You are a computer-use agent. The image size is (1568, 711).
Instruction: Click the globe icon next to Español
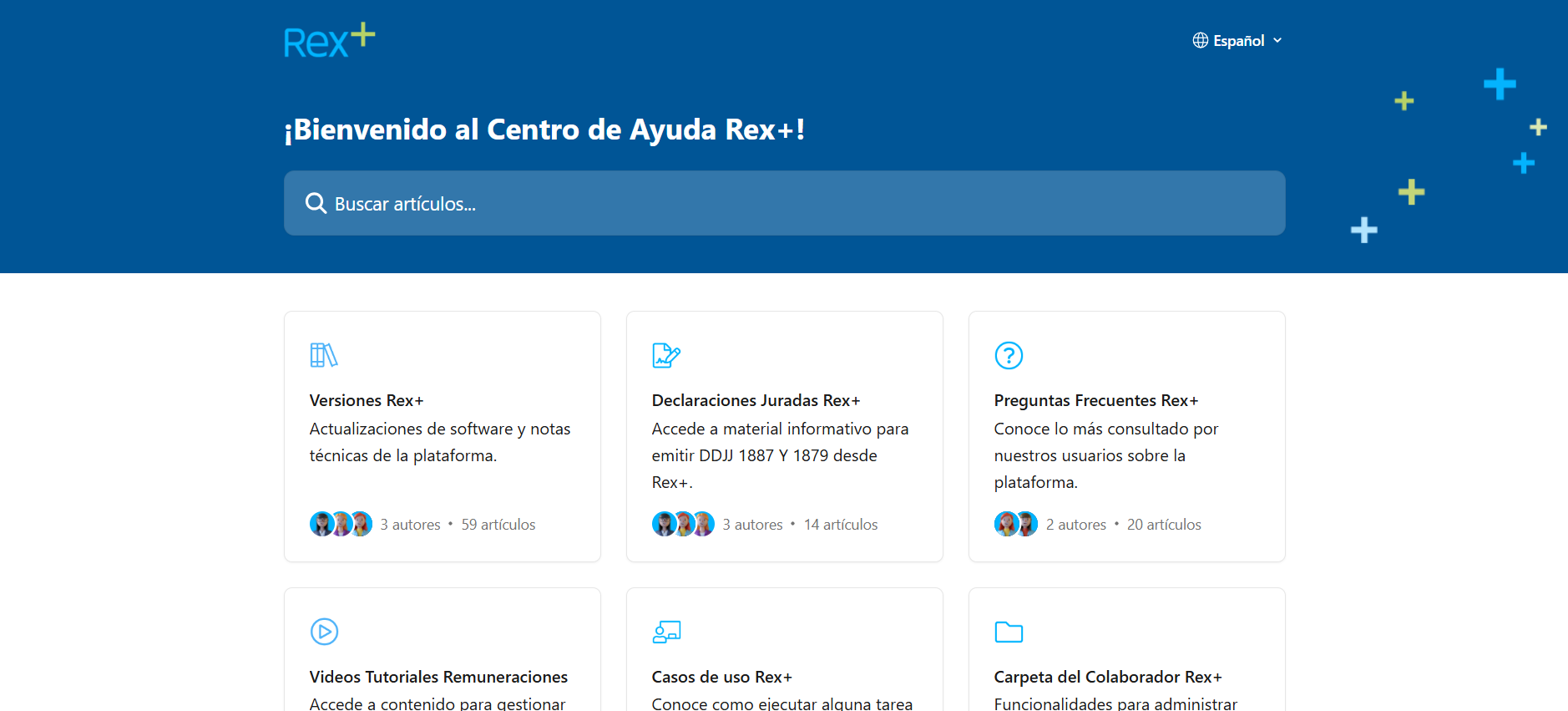click(x=1201, y=41)
